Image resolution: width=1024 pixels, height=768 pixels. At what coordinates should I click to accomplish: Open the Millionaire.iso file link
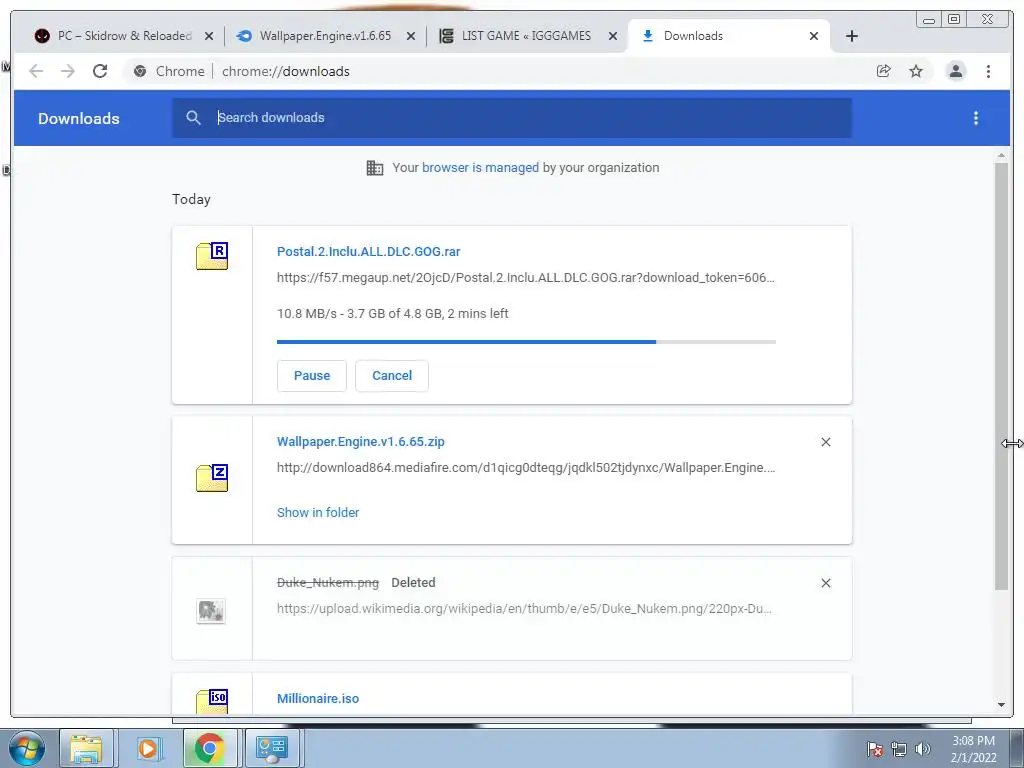[x=318, y=698]
